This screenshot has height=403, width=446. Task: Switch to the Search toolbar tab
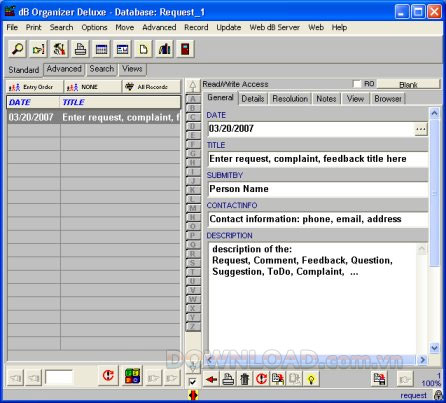(x=102, y=69)
